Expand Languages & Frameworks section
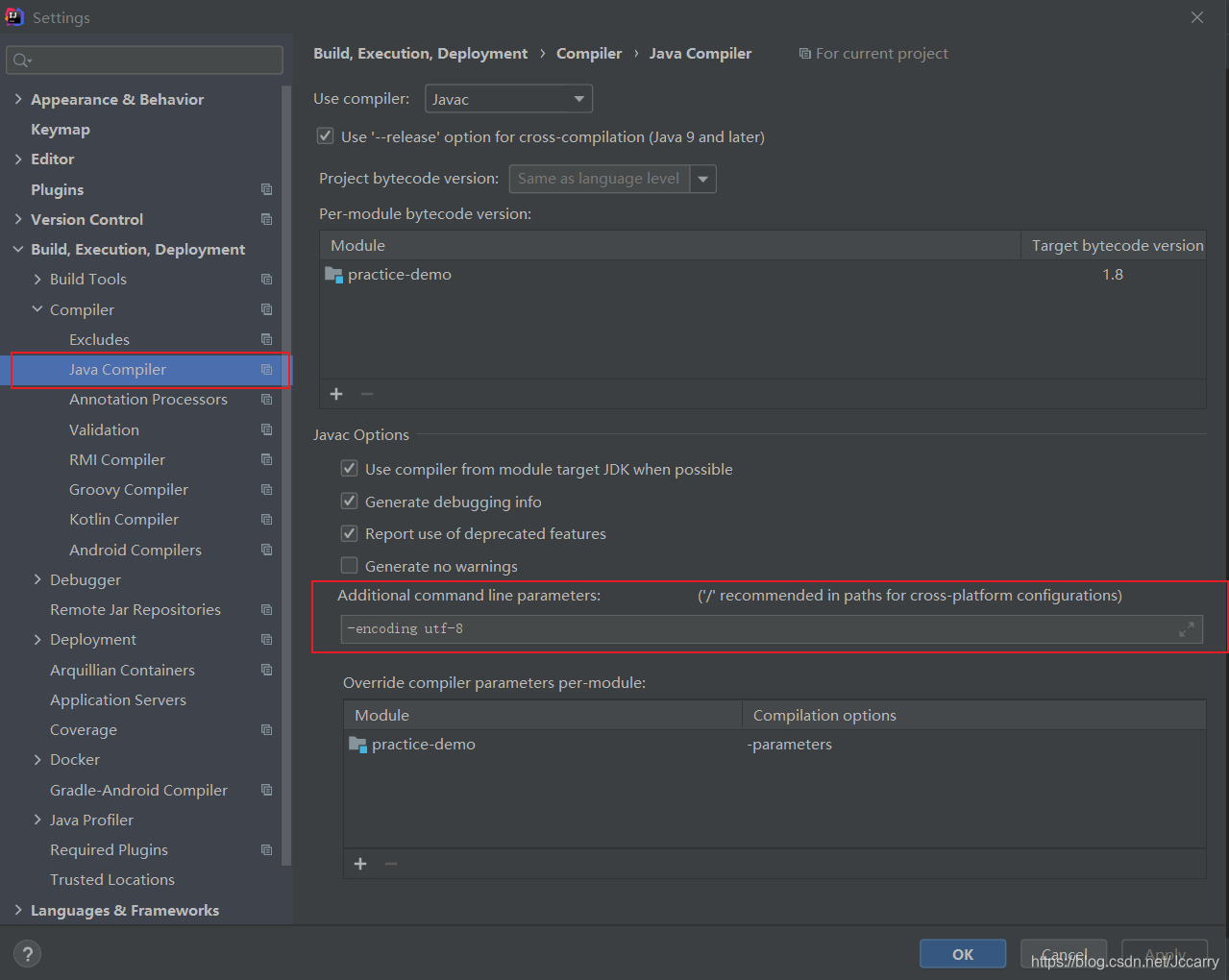This screenshot has width=1229, height=980. point(18,910)
